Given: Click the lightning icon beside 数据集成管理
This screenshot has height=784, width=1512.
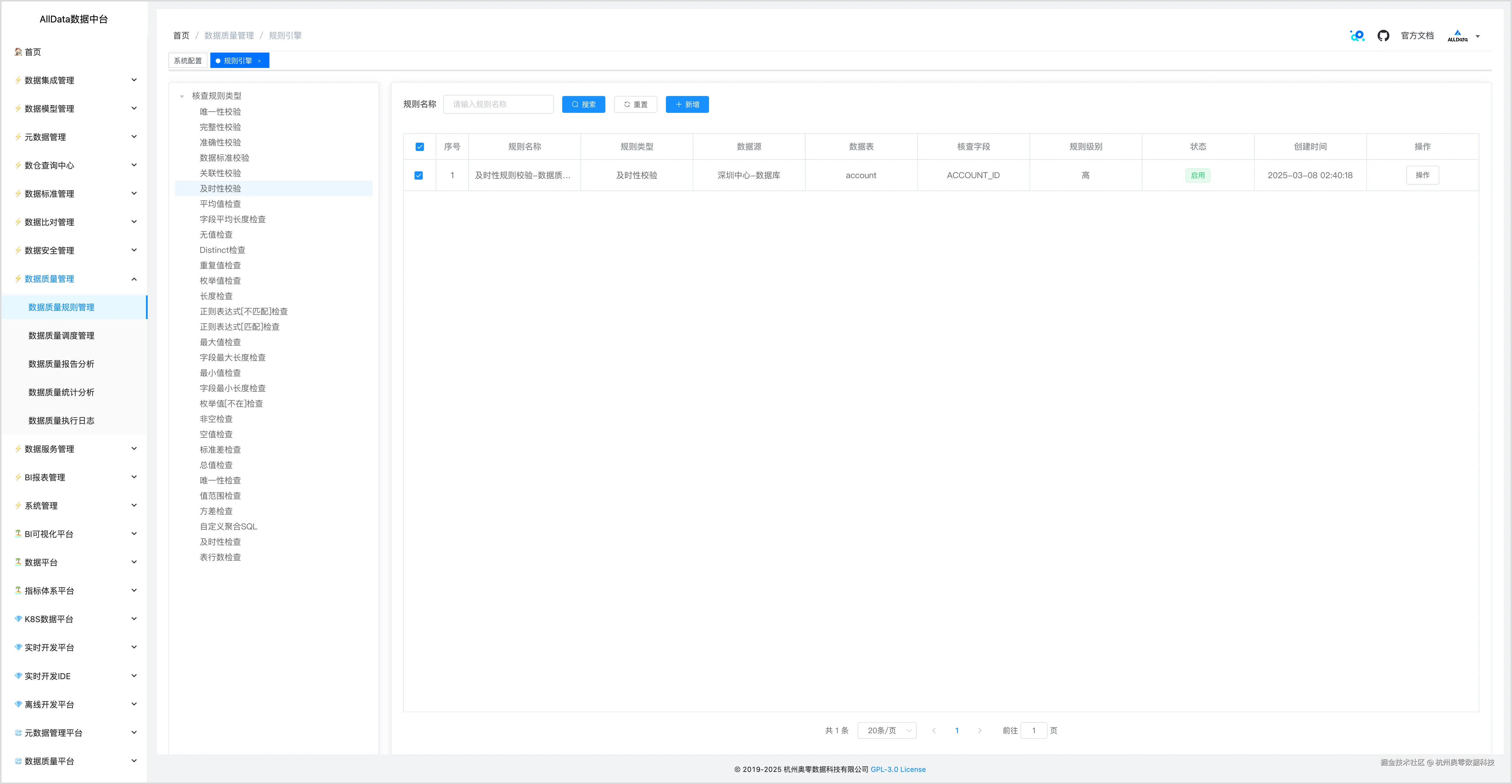Looking at the screenshot, I should [18, 80].
